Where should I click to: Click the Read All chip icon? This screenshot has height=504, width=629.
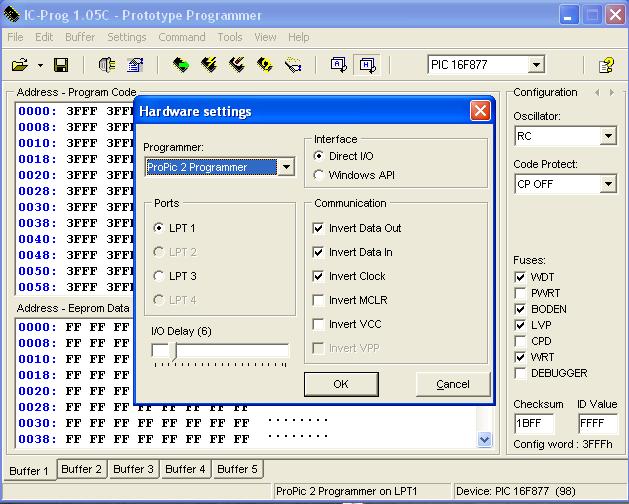coord(181,65)
